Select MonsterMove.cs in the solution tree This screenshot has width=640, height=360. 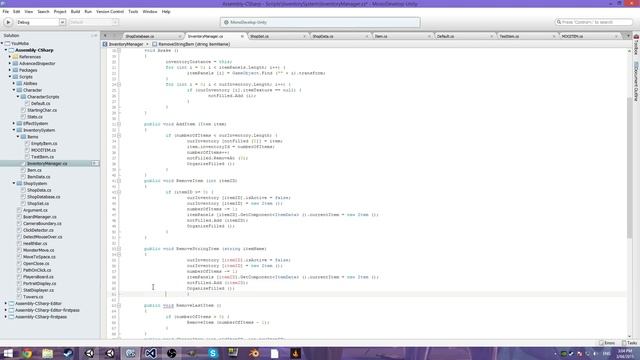(39, 250)
